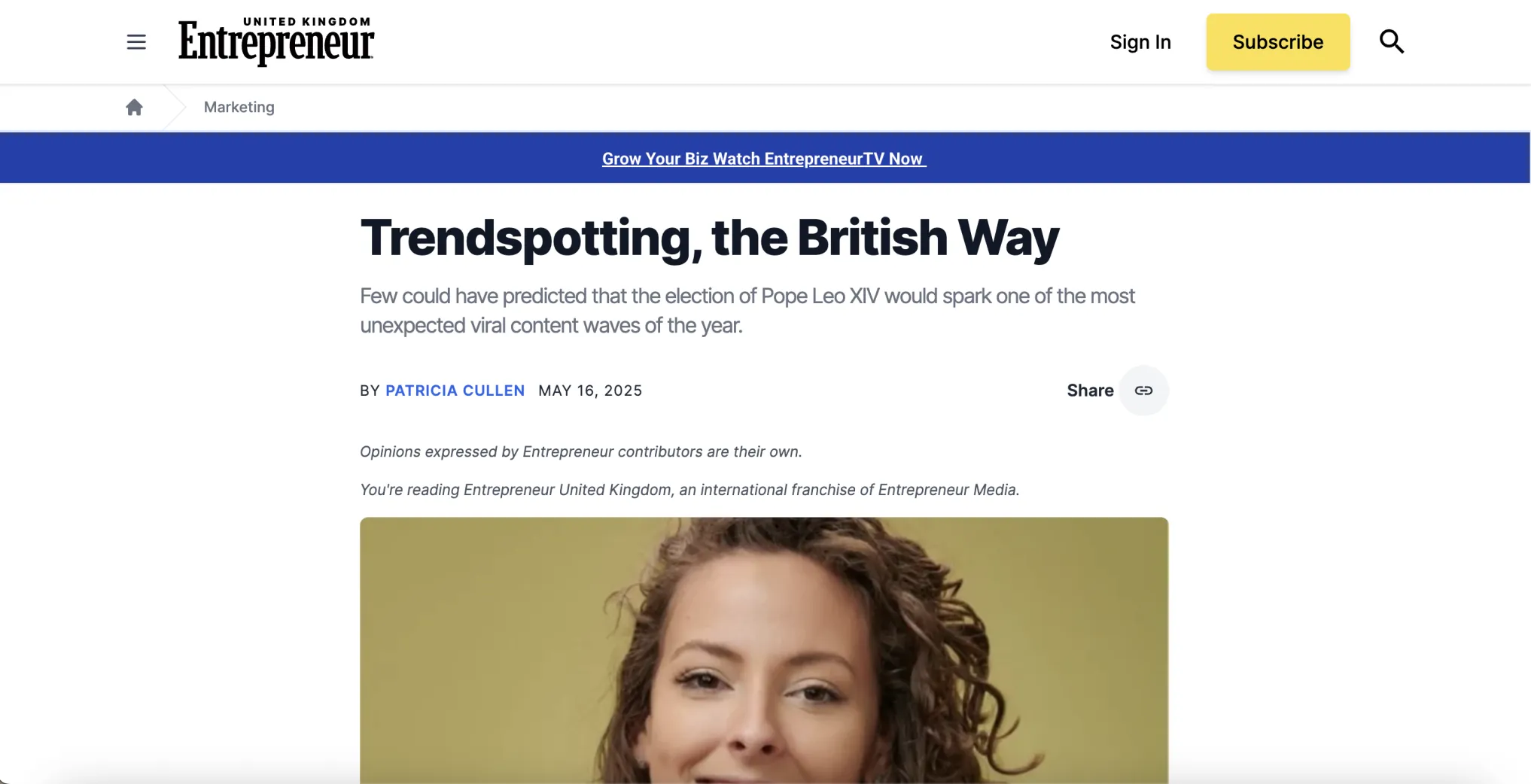Click the Opinions disclaimer text
1531x784 pixels.
(580, 451)
